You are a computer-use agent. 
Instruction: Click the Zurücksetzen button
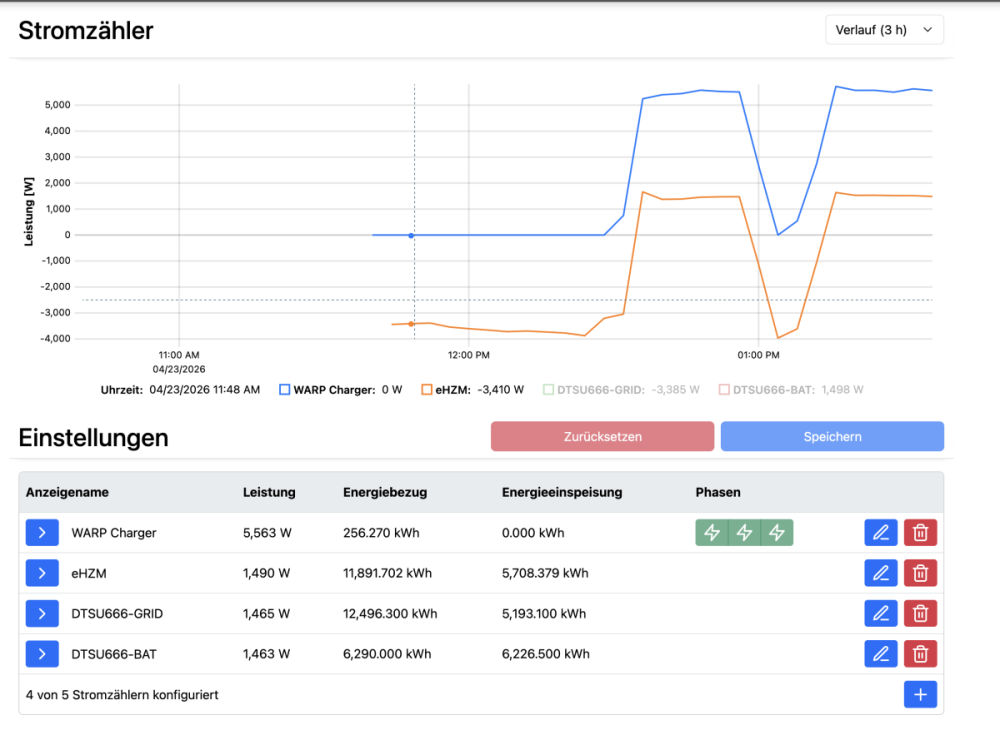click(x=602, y=437)
